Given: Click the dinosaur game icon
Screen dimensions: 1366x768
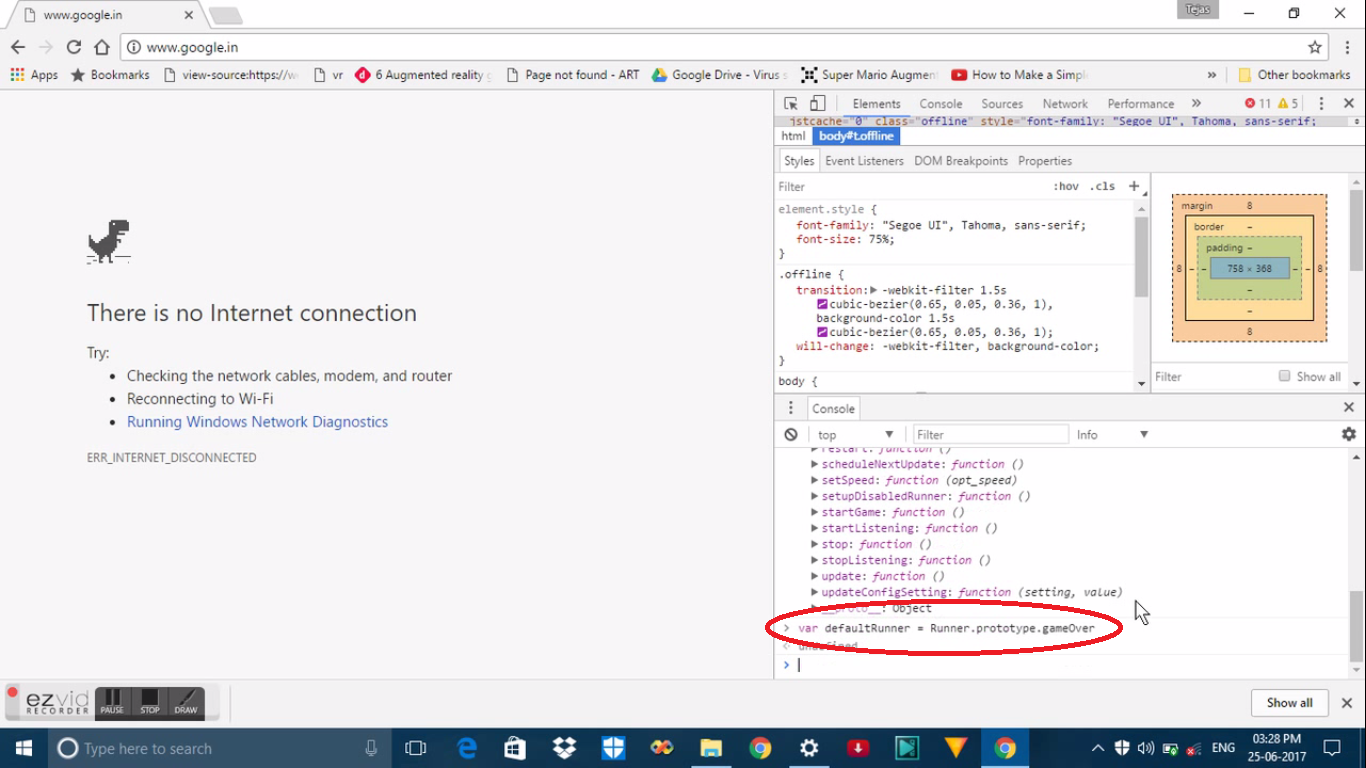Looking at the screenshot, I should tap(108, 242).
